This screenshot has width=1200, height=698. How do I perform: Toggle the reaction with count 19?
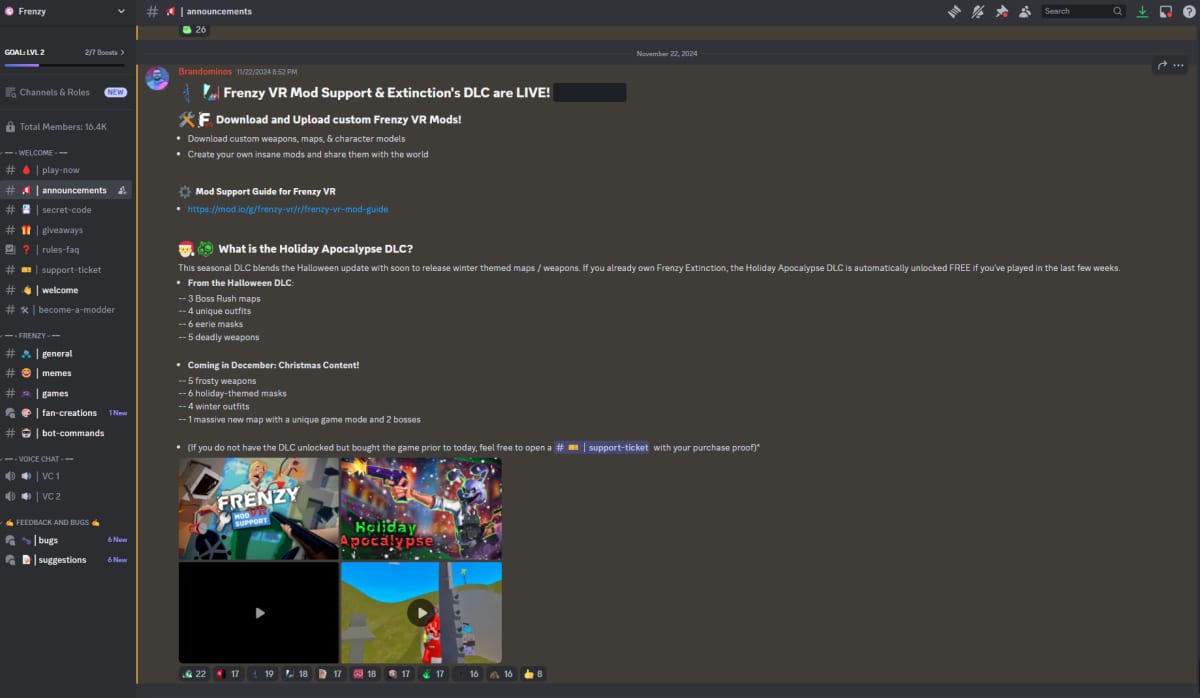coord(264,674)
